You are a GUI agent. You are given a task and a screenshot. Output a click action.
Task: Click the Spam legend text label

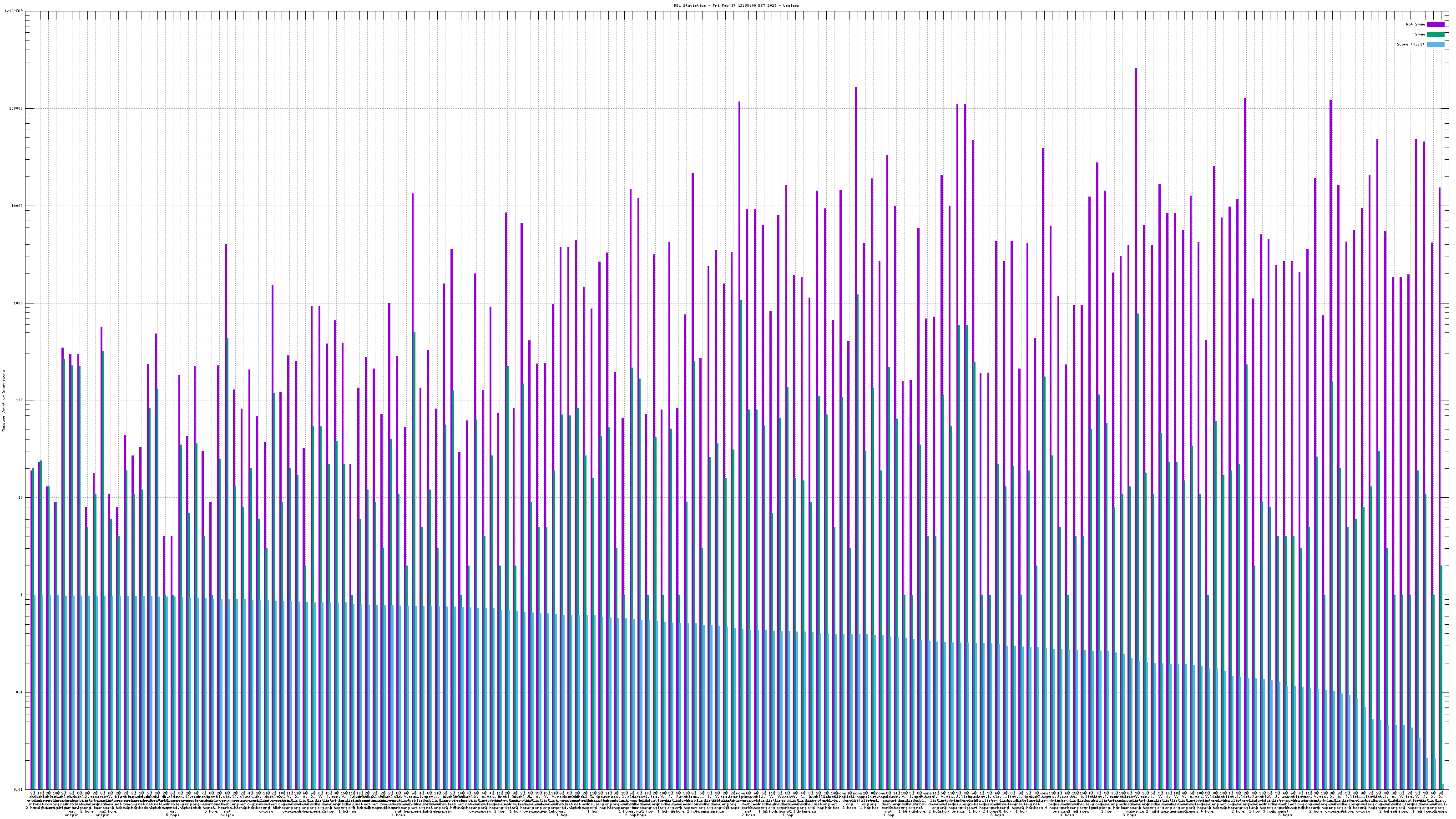point(1420,35)
